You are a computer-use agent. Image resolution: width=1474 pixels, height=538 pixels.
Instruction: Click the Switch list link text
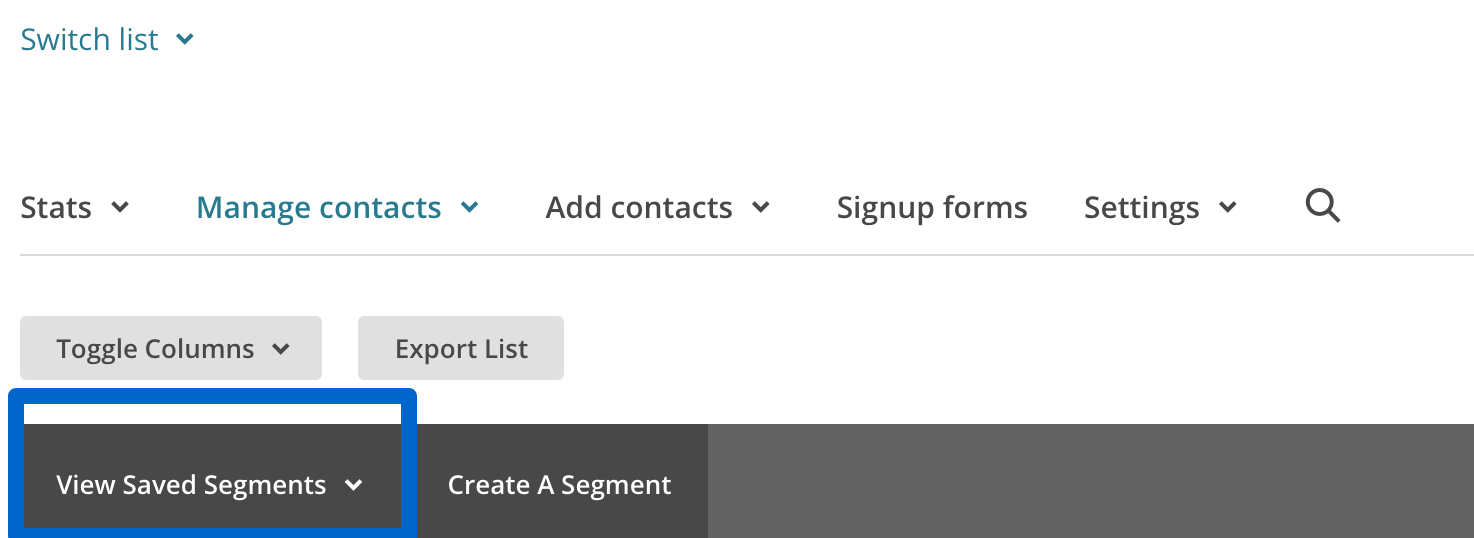point(89,39)
